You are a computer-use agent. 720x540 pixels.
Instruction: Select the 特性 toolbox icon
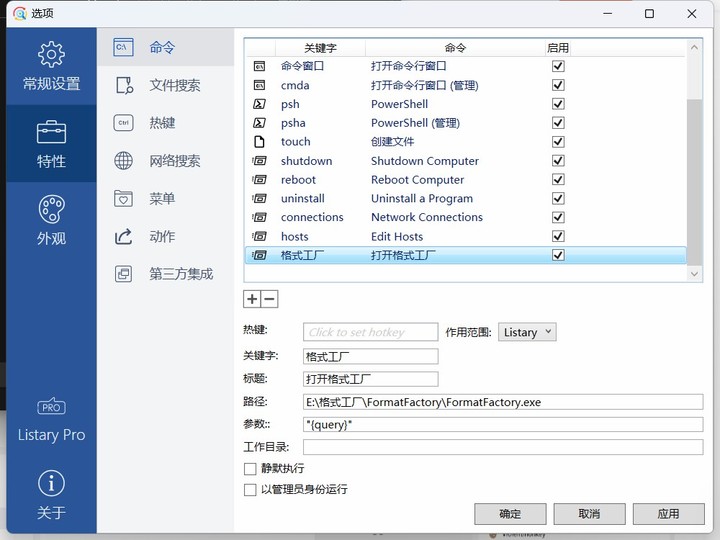point(51,132)
